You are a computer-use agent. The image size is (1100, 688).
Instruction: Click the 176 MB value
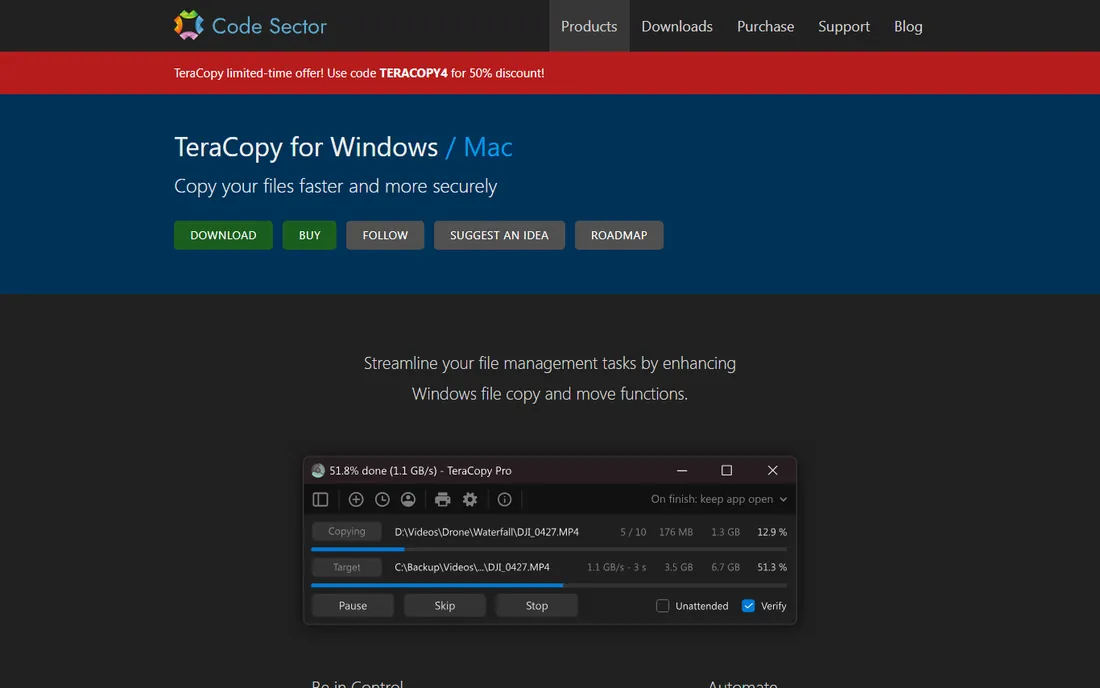click(x=676, y=532)
